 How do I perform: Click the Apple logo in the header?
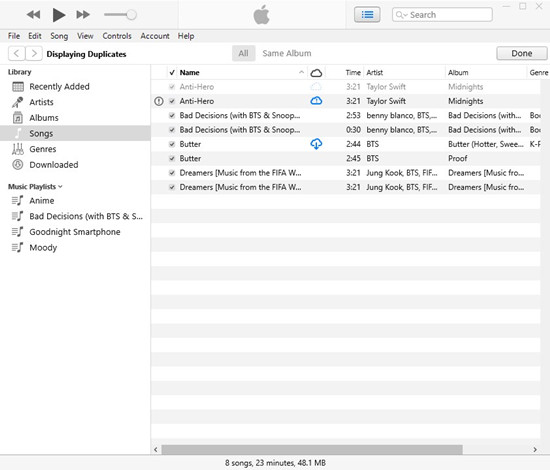261,15
